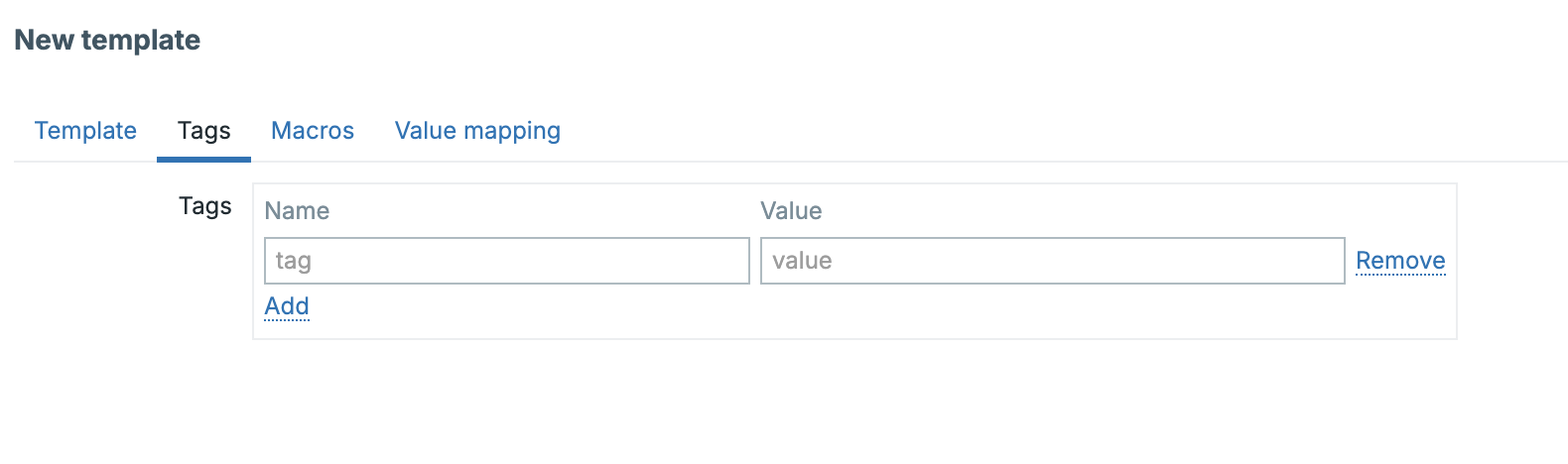
Task: Return to the main Template settings
Action: (x=85, y=131)
